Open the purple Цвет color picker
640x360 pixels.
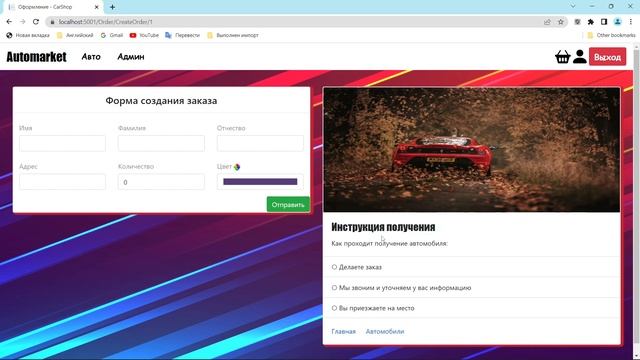[x=260, y=182]
